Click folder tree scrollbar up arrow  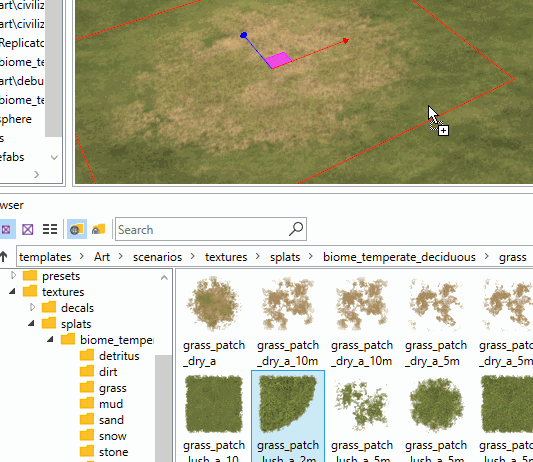pos(164,278)
